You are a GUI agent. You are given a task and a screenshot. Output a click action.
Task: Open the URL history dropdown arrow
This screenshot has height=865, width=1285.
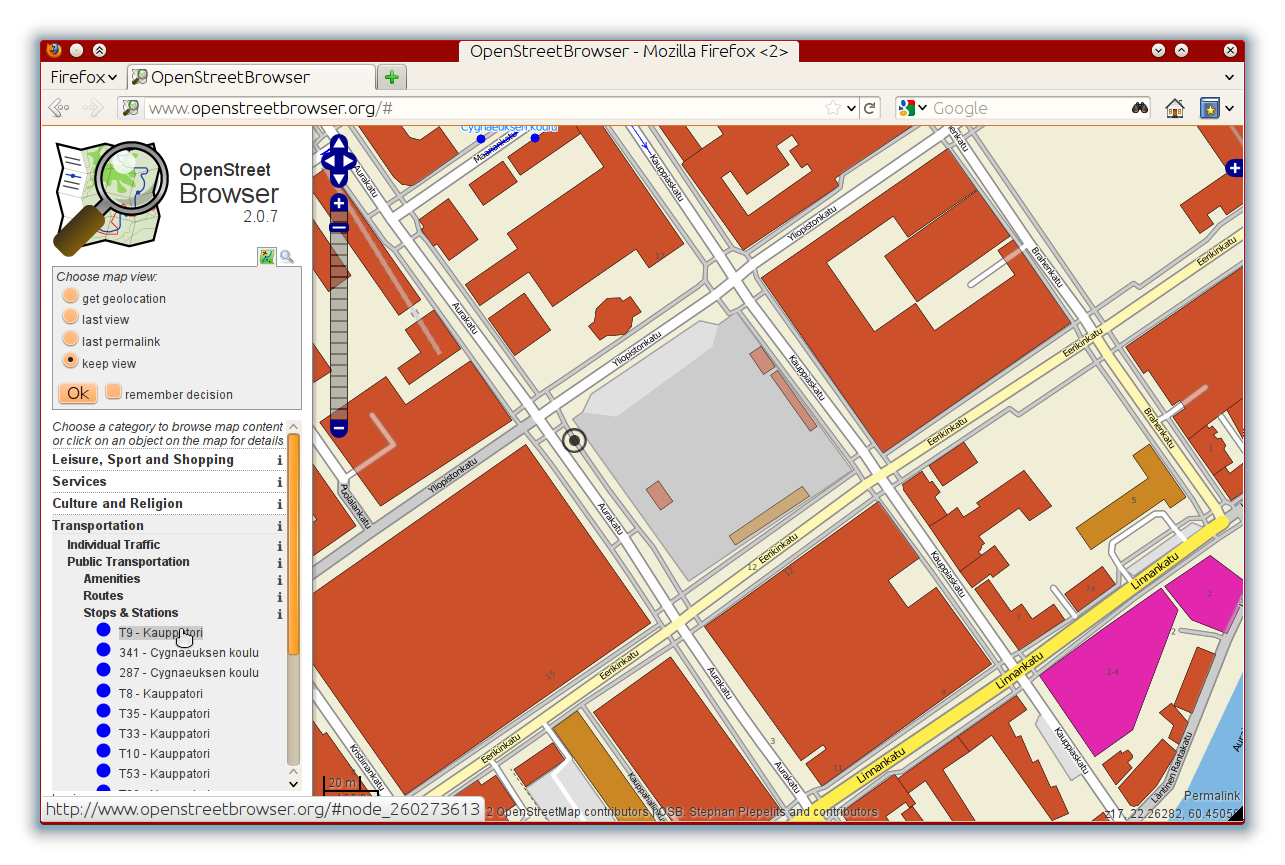852,108
